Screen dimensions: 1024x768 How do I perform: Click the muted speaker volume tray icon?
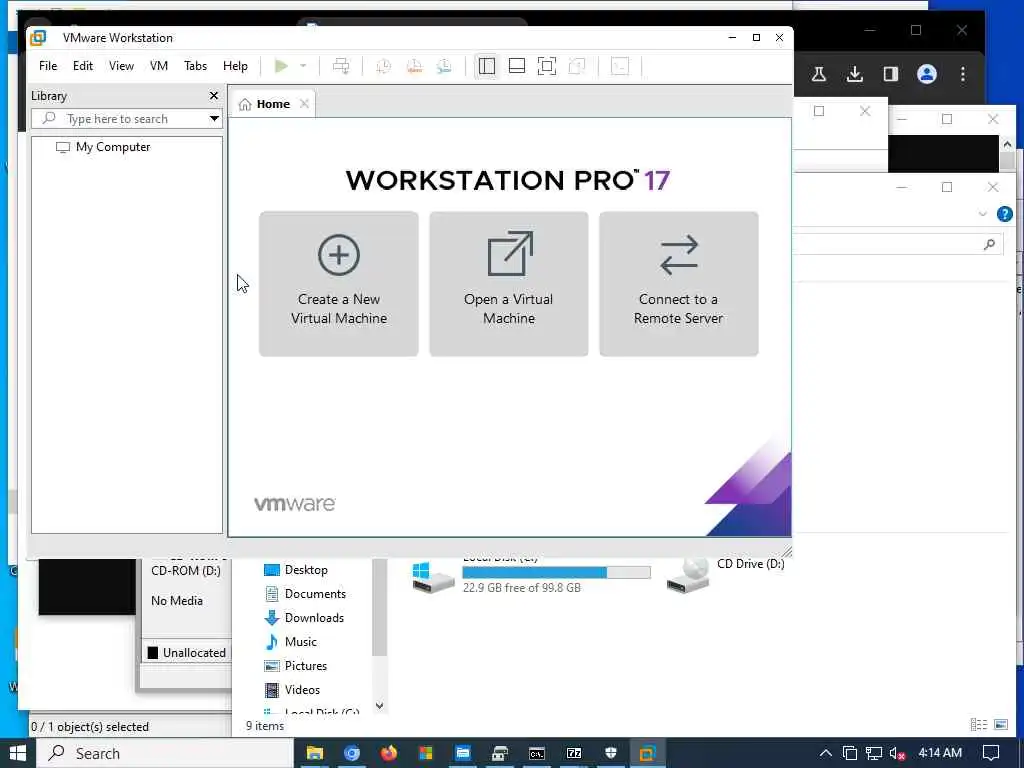click(x=898, y=754)
